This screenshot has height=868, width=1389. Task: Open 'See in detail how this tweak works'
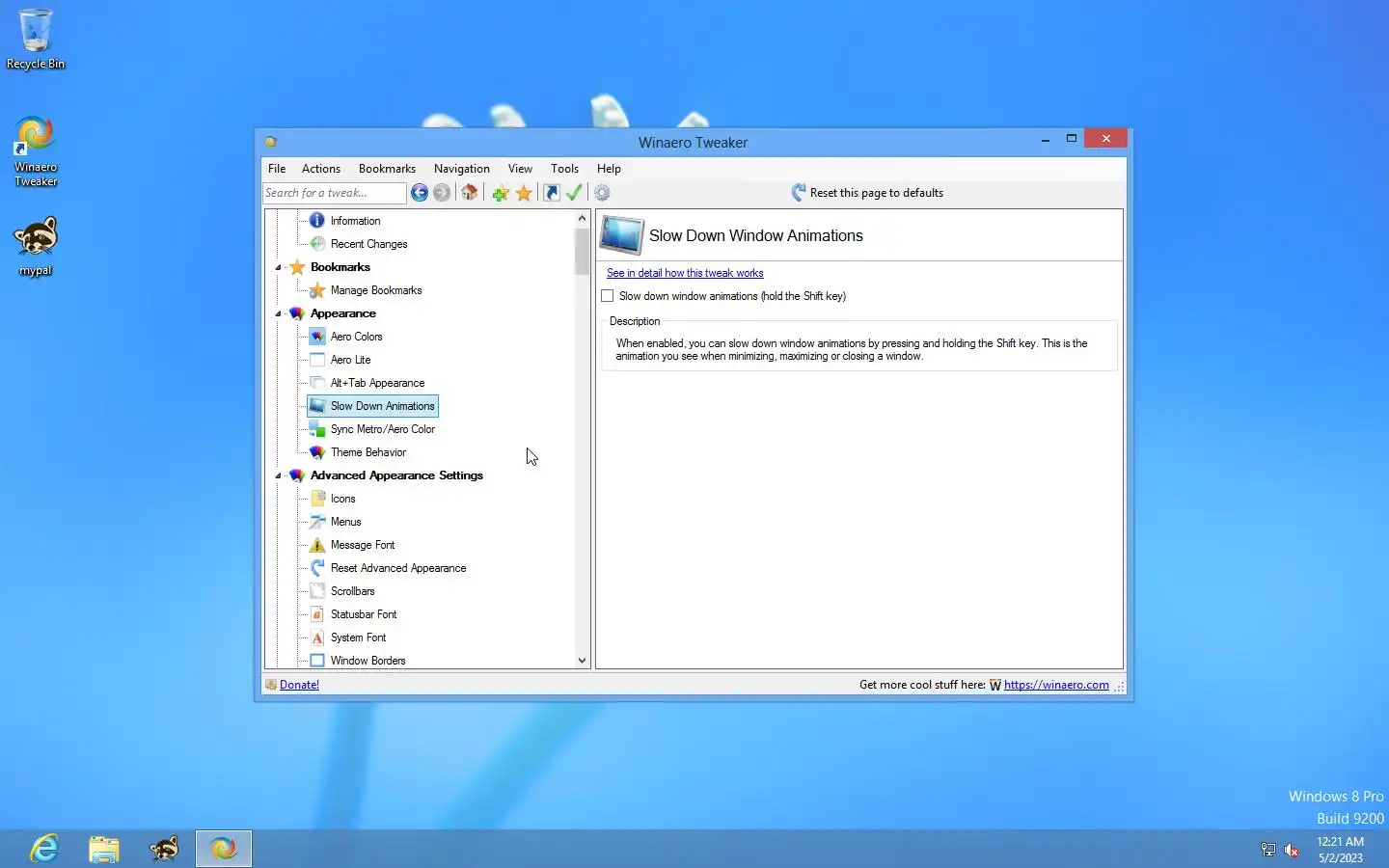(685, 273)
